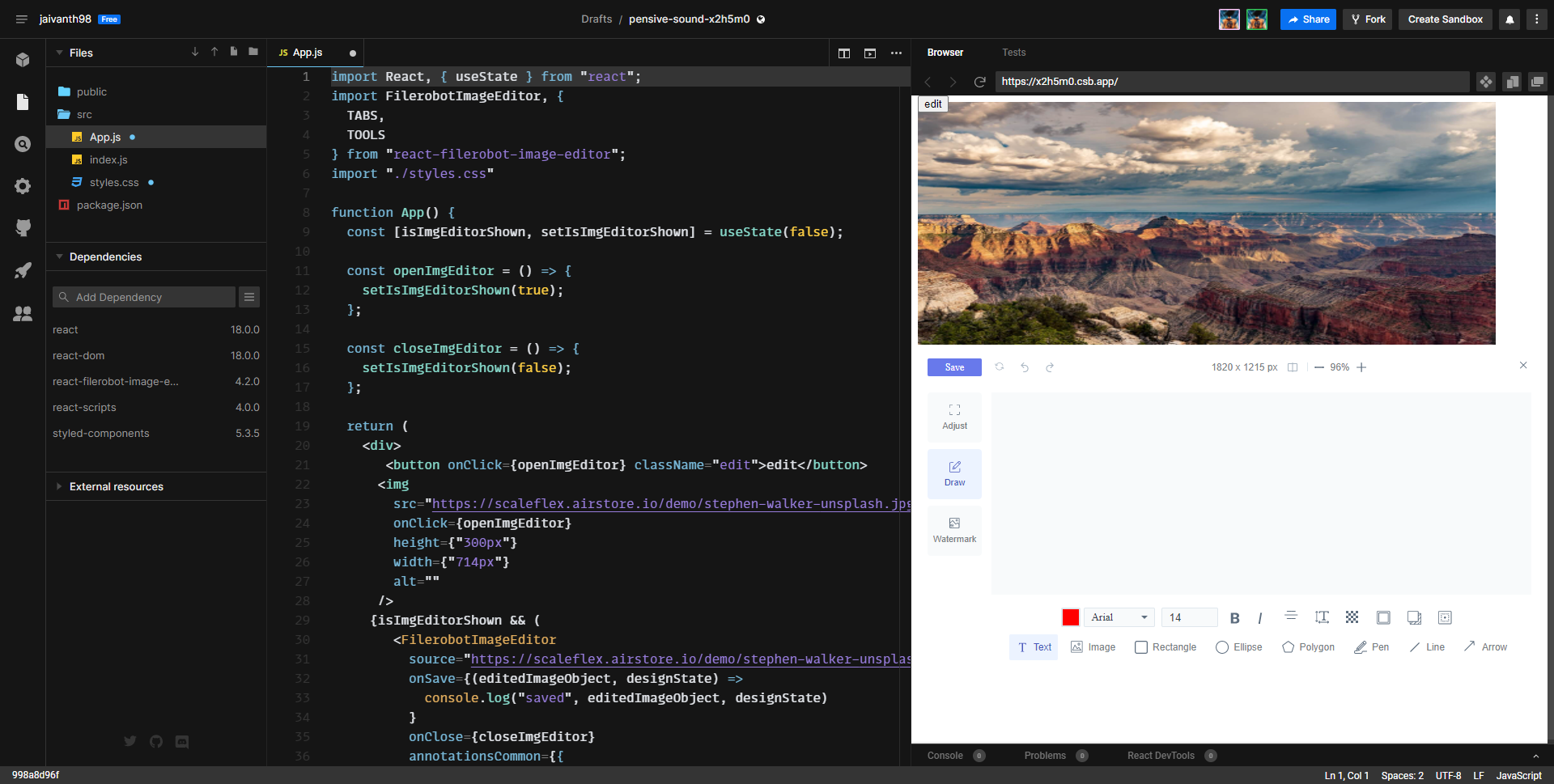Viewport: 1554px width, 784px height.
Task: Switch to the Tests tab
Action: point(1013,53)
